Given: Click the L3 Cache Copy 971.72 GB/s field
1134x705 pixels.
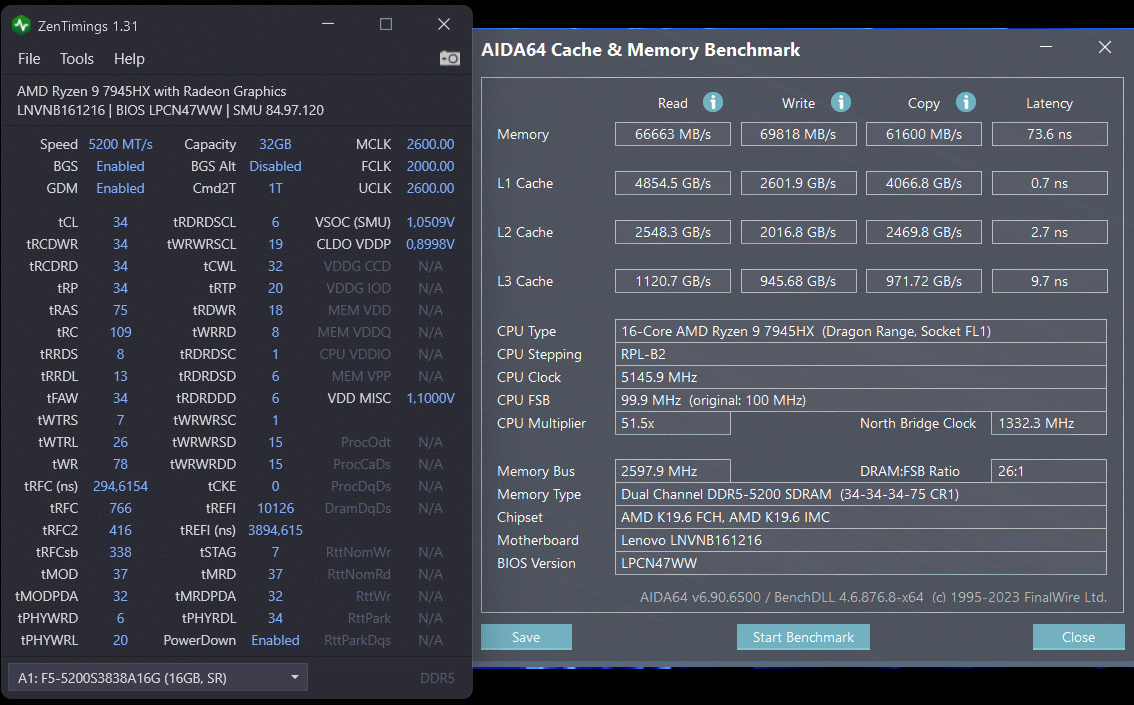Looking at the screenshot, I should (924, 281).
